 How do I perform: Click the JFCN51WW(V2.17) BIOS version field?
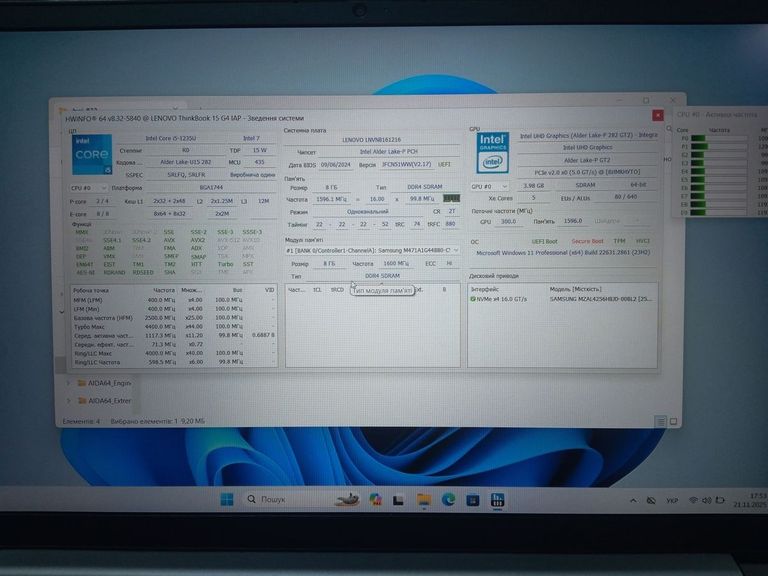[407, 165]
